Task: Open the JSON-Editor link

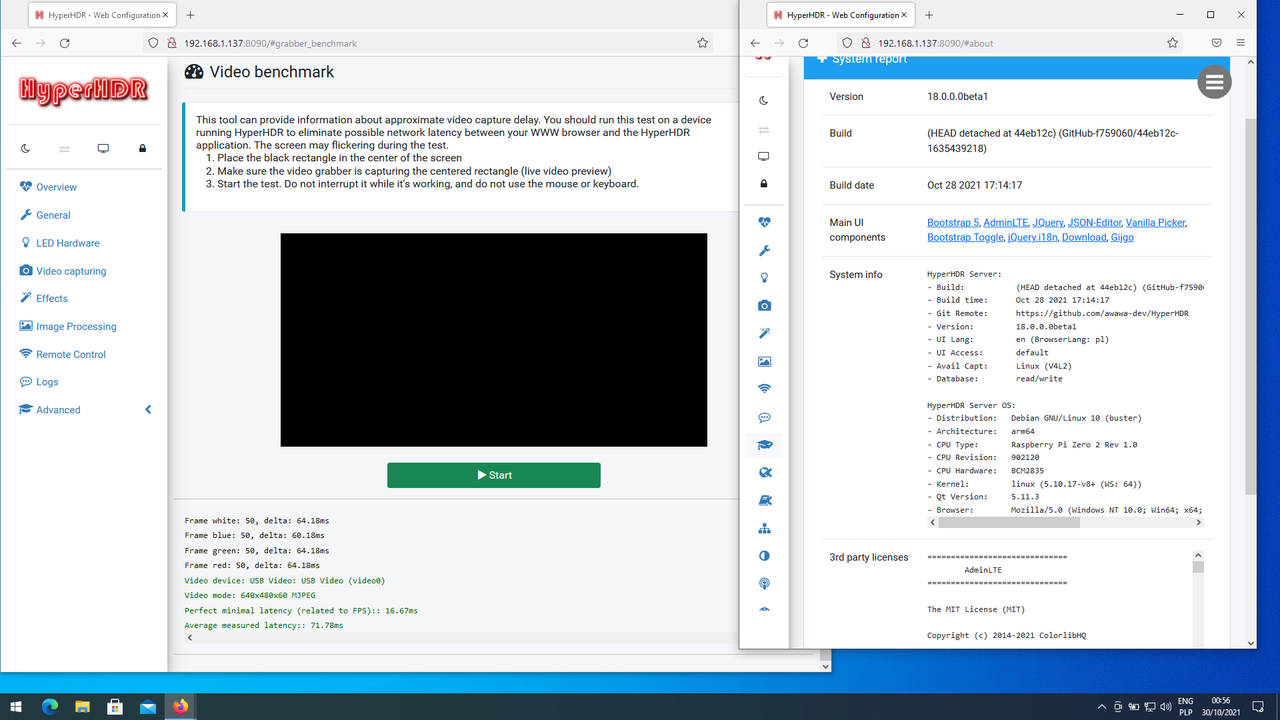Action: point(1094,222)
